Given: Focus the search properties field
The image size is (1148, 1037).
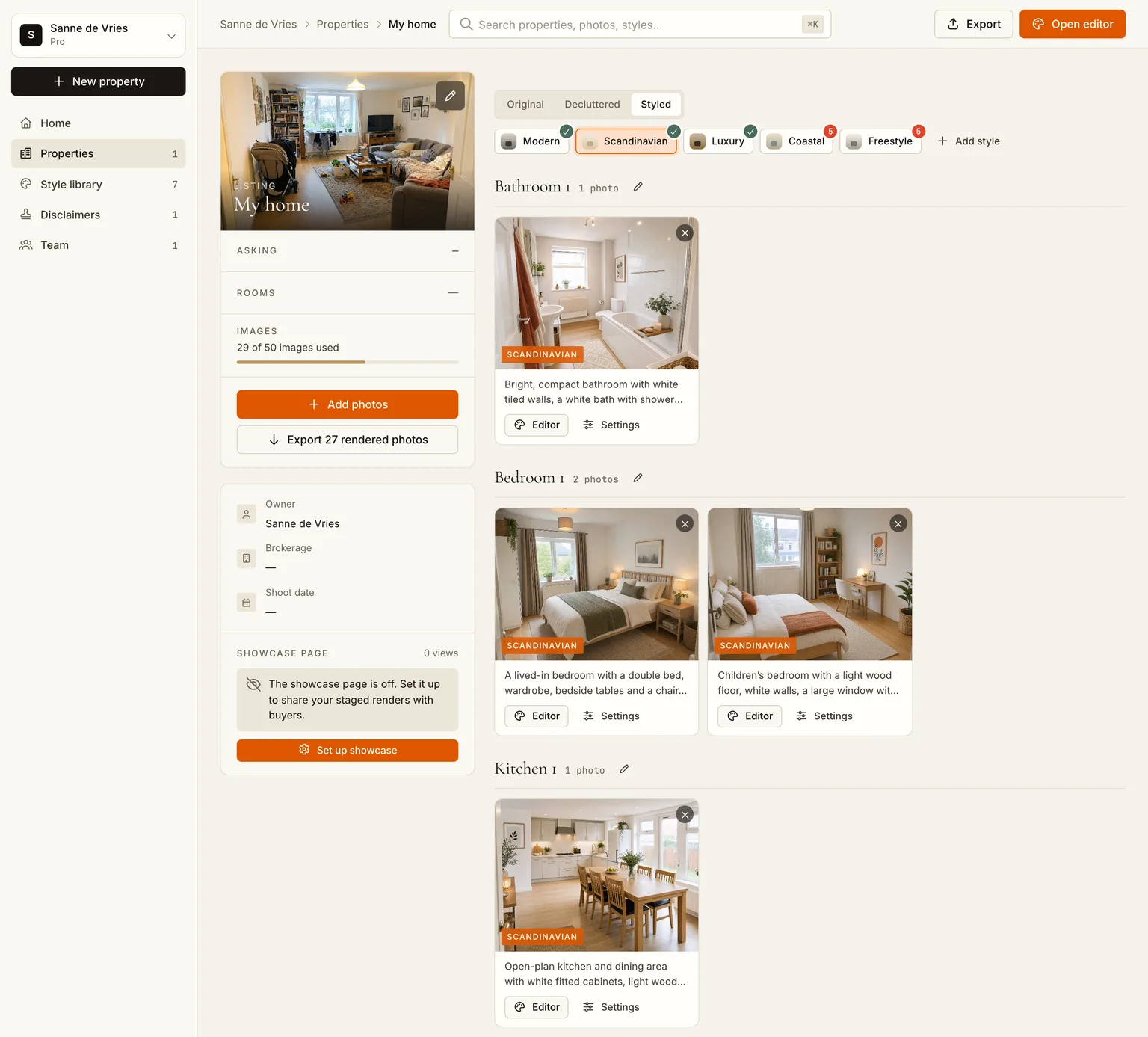Looking at the screenshot, I should click(640, 24).
